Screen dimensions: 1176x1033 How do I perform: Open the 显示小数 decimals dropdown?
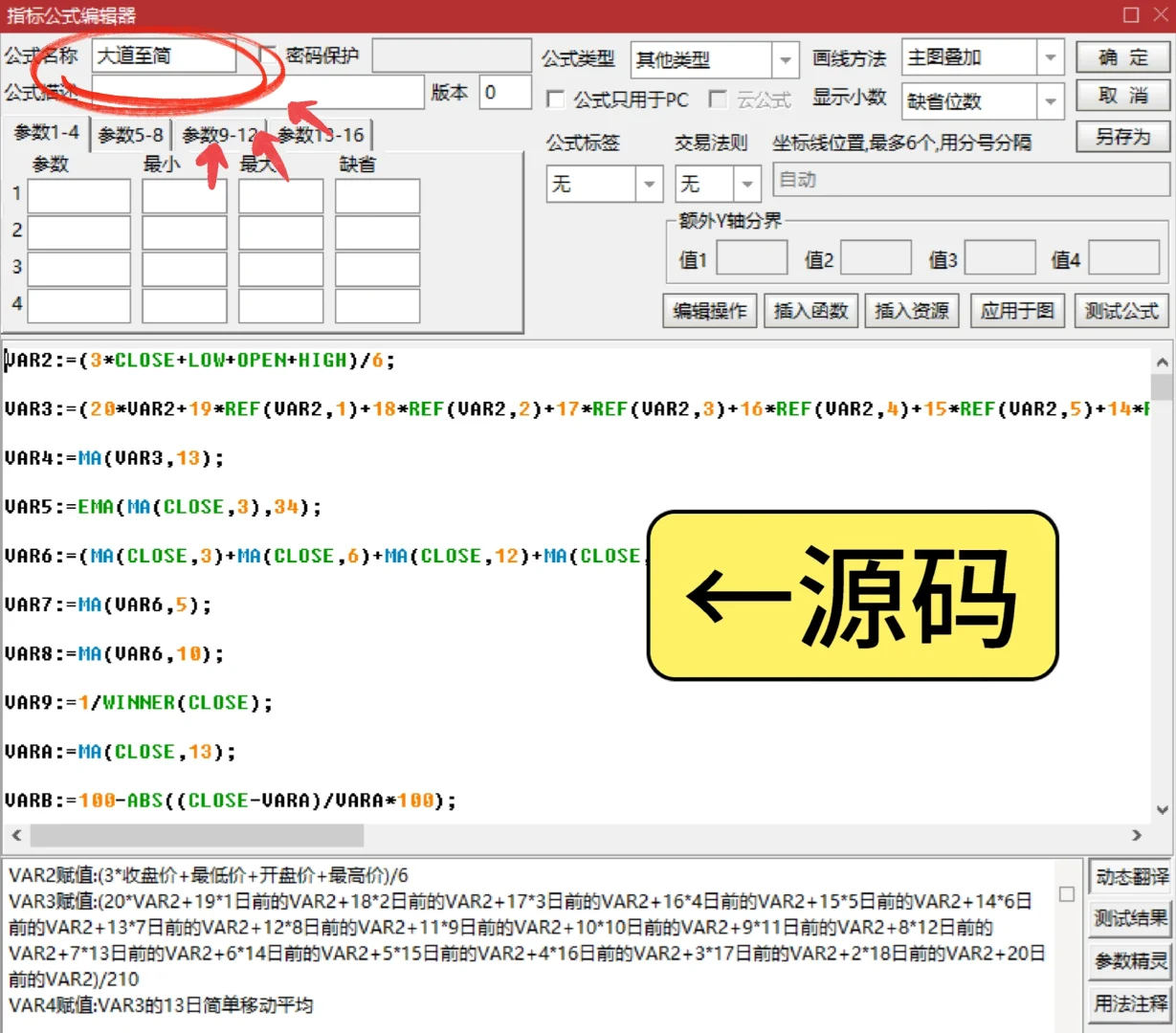coord(1053,100)
